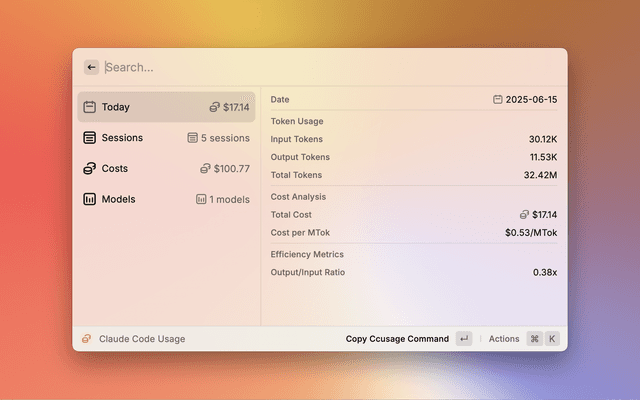Click the back arrow button
Screen dimensions: 640x400
(92, 67)
